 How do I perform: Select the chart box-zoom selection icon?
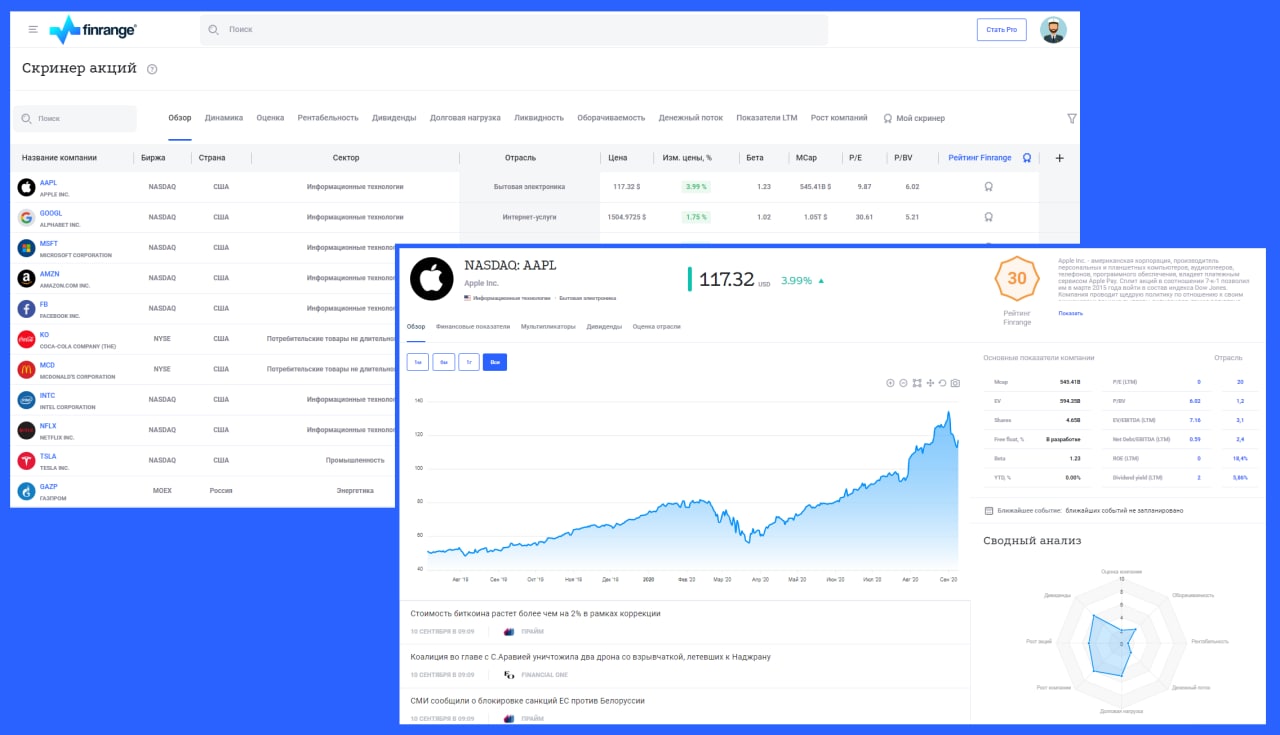tap(917, 383)
